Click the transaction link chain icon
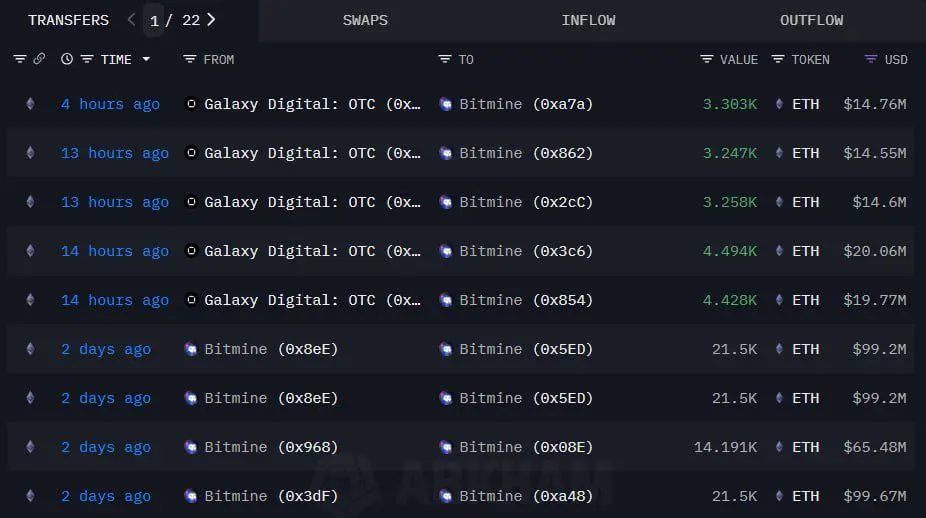 coord(40,58)
